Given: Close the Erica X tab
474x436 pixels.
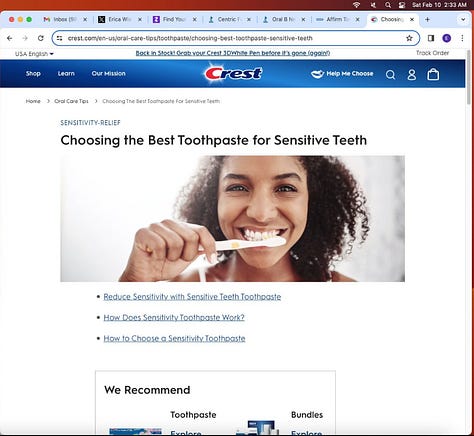Looking at the screenshot, I should (140, 20).
